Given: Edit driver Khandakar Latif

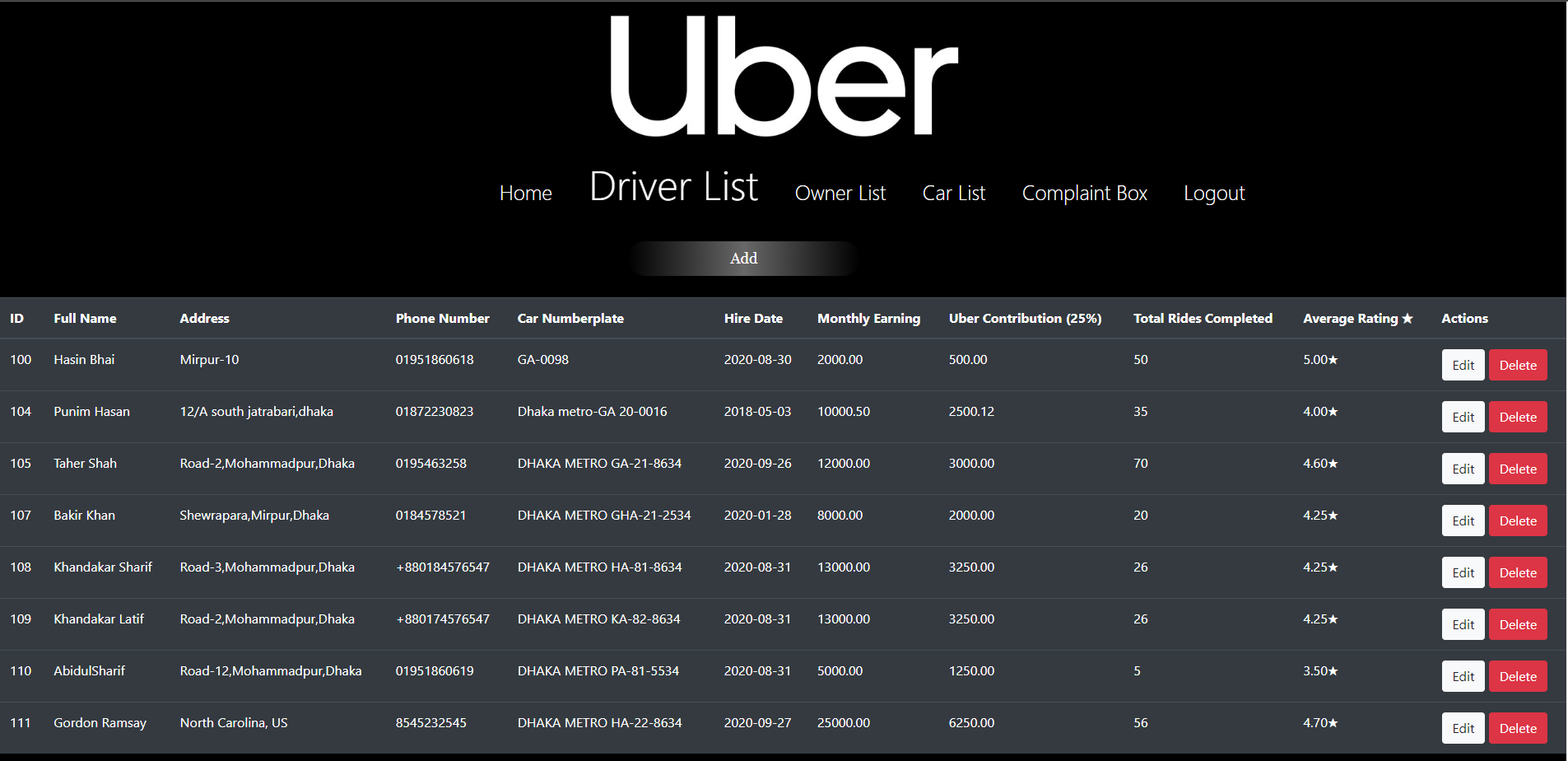Looking at the screenshot, I should pos(1463,624).
